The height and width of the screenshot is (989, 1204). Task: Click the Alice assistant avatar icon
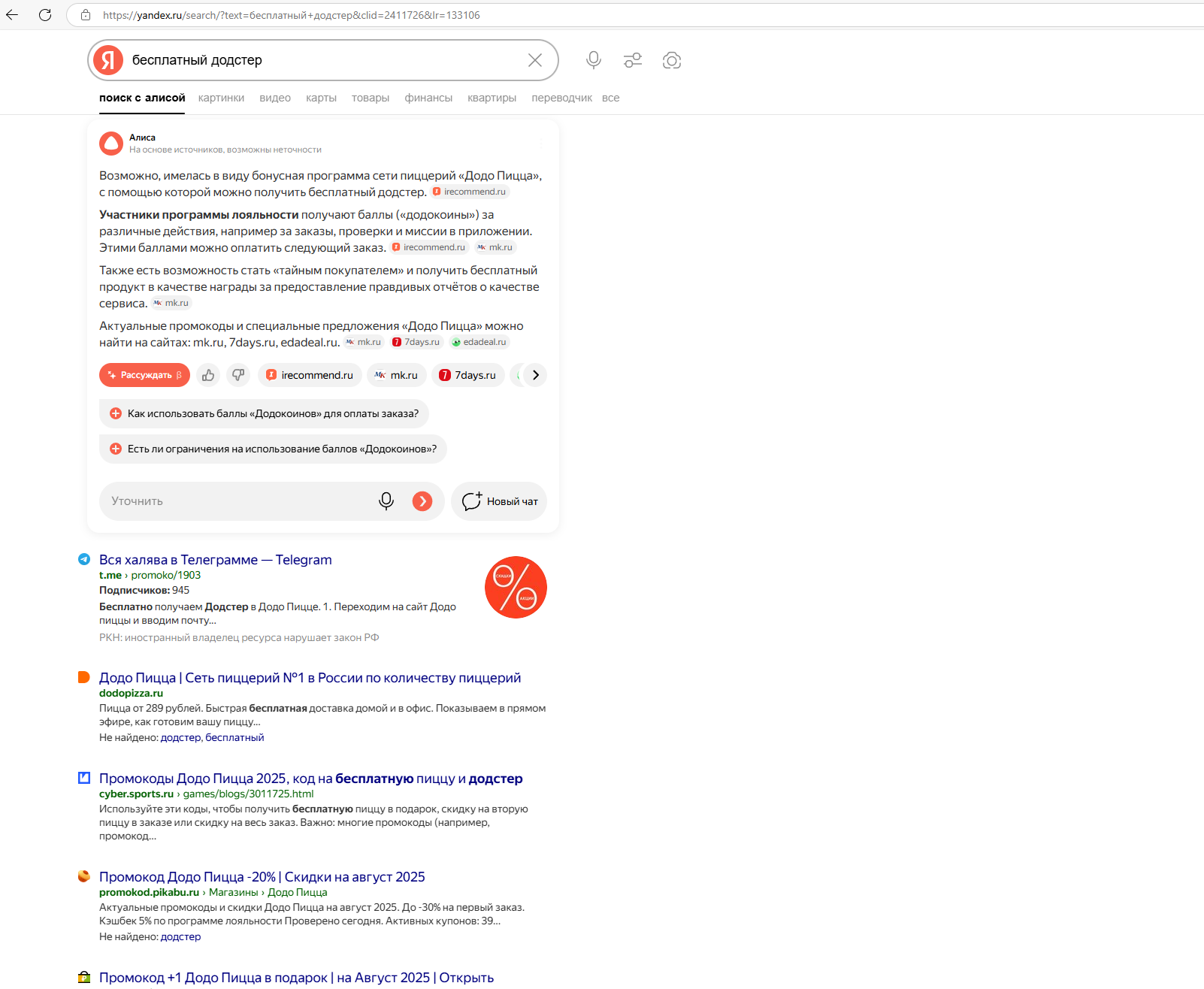point(111,143)
